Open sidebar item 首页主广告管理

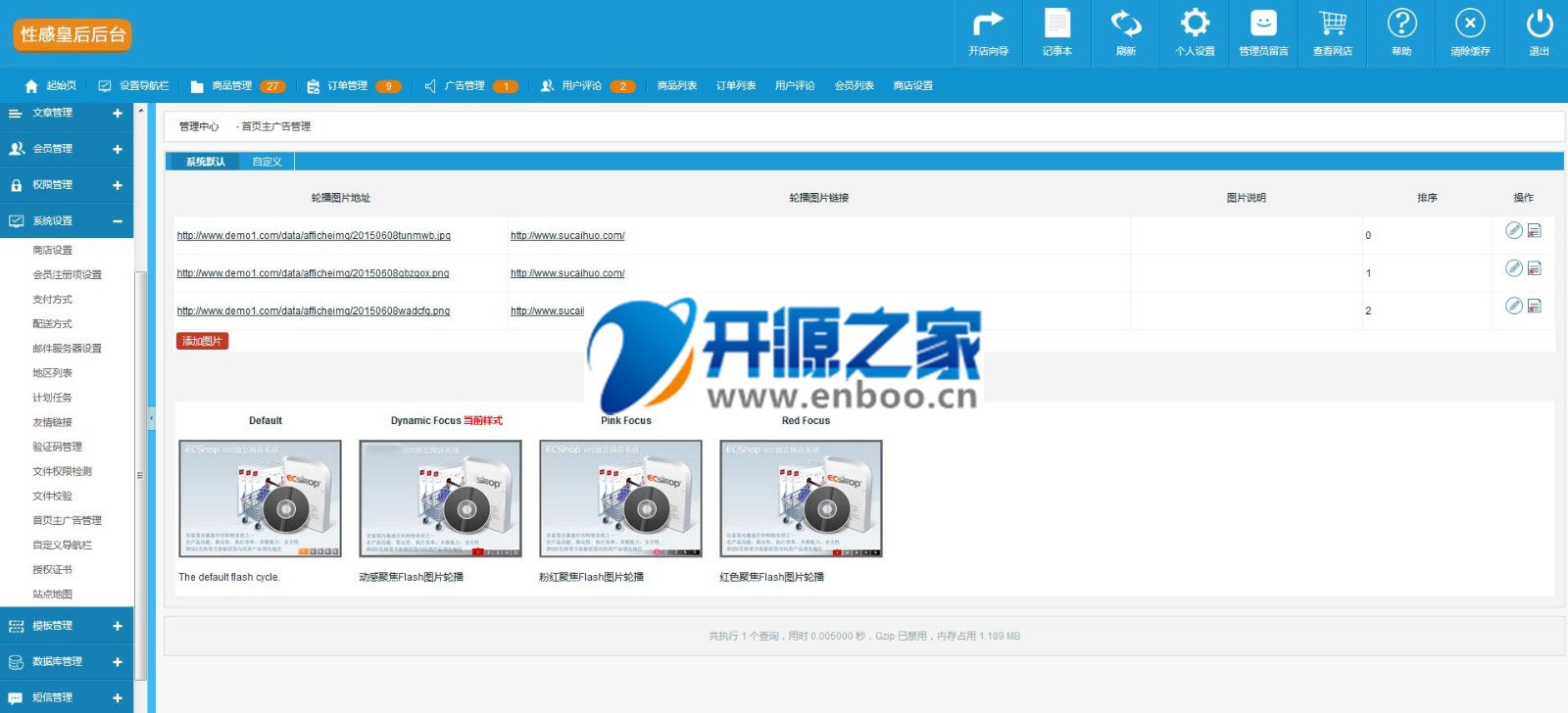click(67, 521)
